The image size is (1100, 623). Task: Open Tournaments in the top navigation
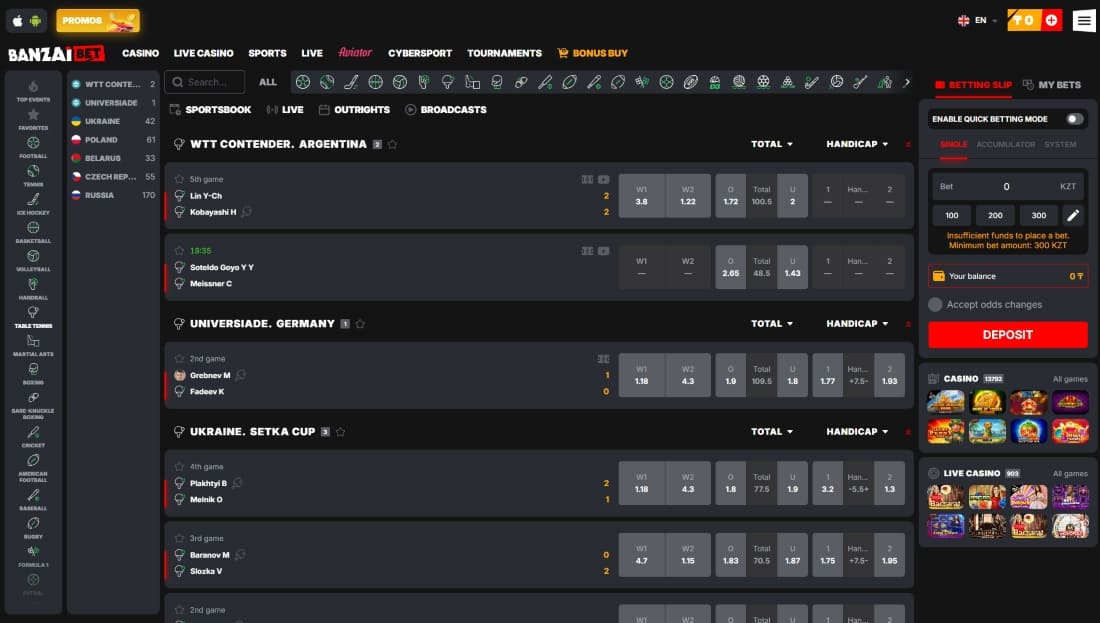(504, 53)
